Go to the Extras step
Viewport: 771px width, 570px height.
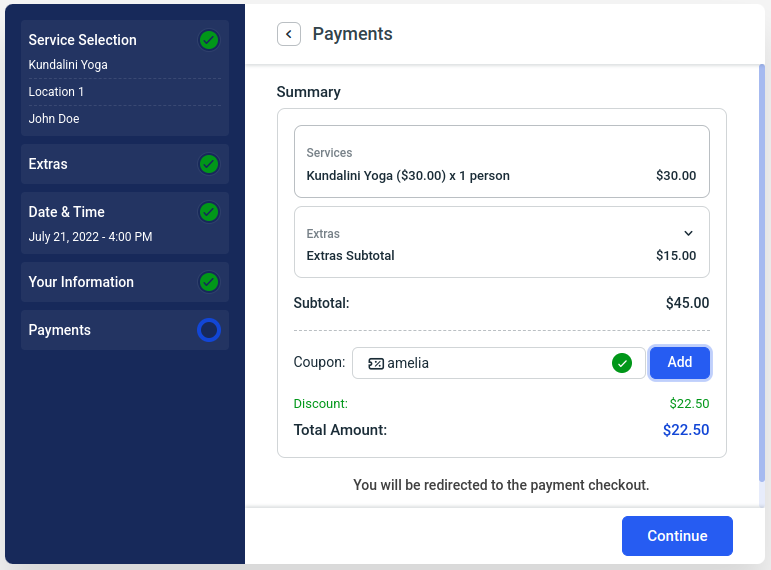click(100, 164)
